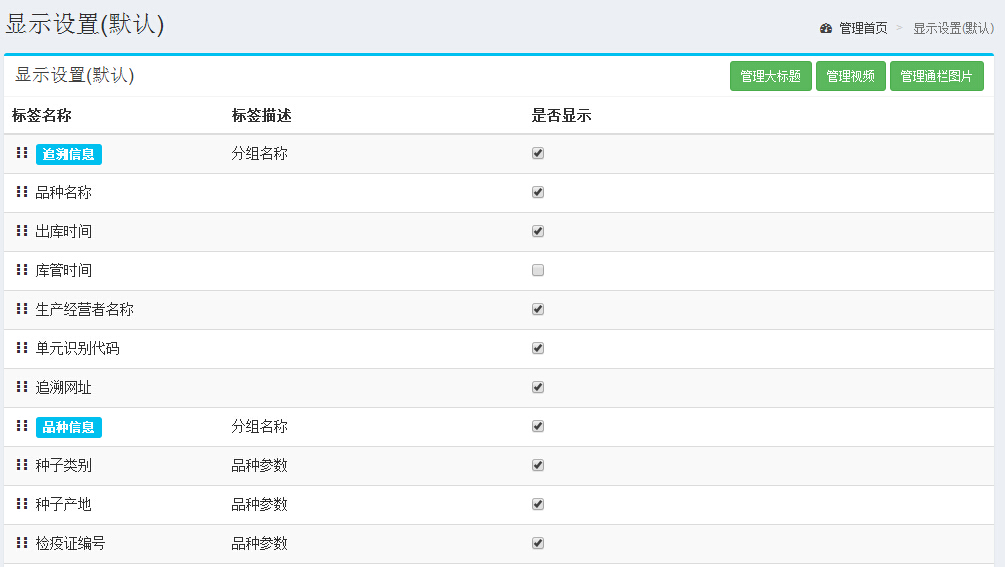1005x567 pixels.
Task: Click 分组名称 description in 品种信息 row
Action: (x=260, y=427)
